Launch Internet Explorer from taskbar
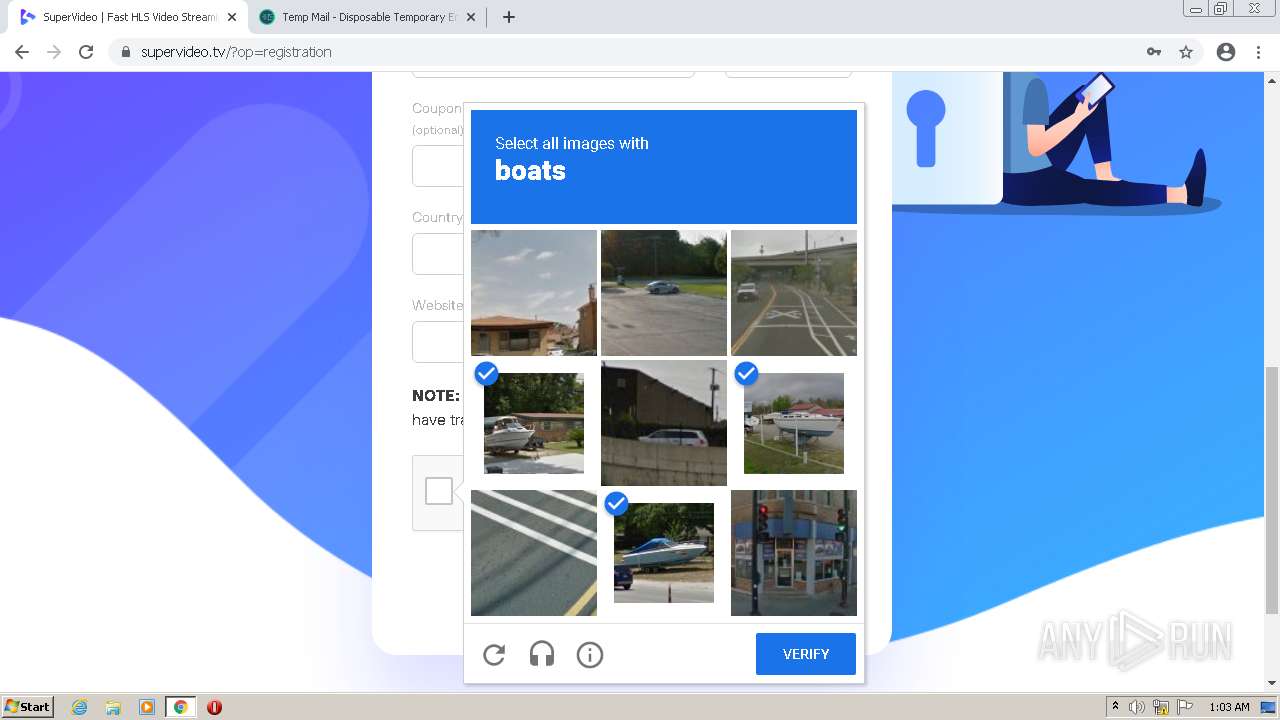The height and width of the screenshot is (720, 1280). pos(80,707)
